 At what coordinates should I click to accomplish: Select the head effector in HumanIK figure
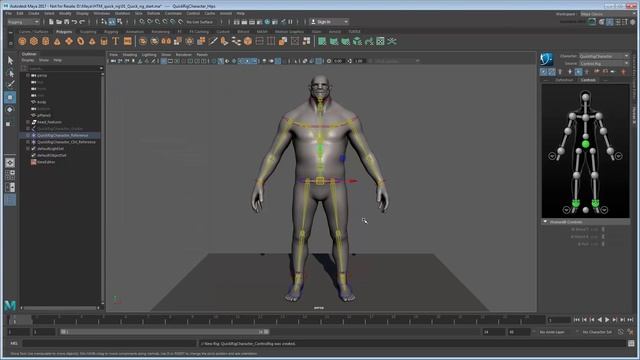click(586, 97)
